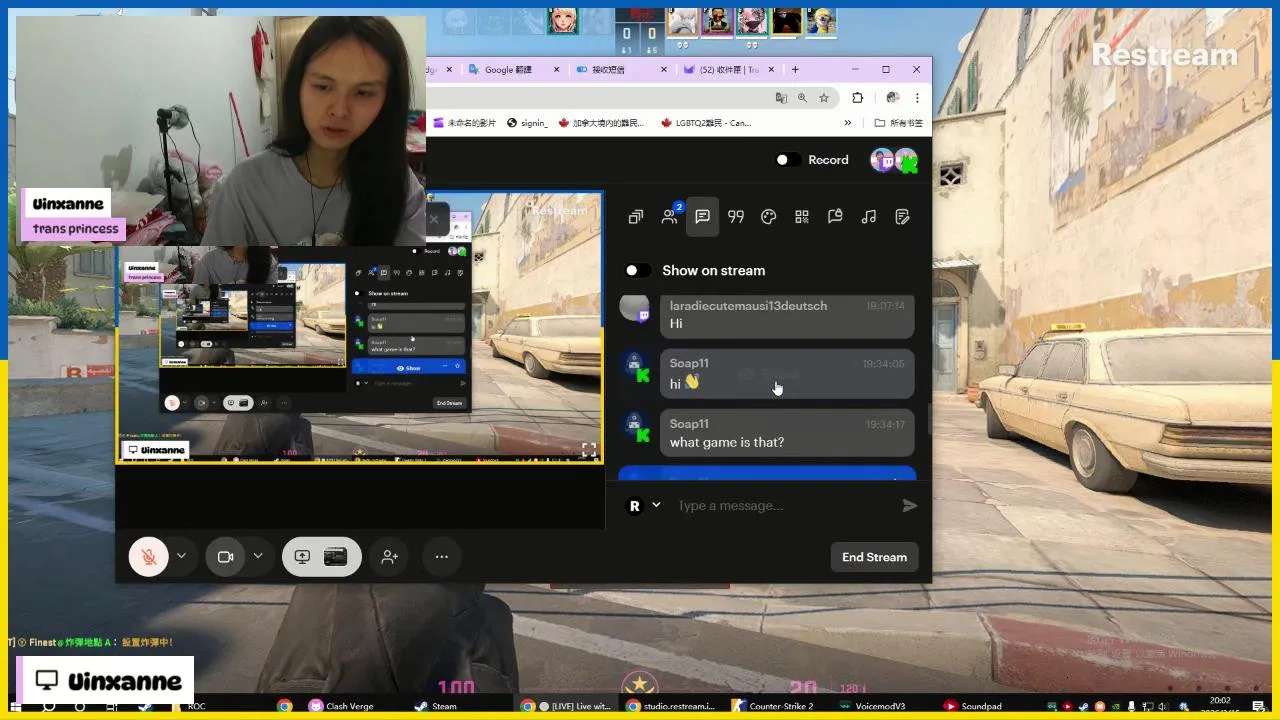Select laradiecutemausi13deutsch's Hi message
The height and width of the screenshot is (720, 1280).
point(787,315)
